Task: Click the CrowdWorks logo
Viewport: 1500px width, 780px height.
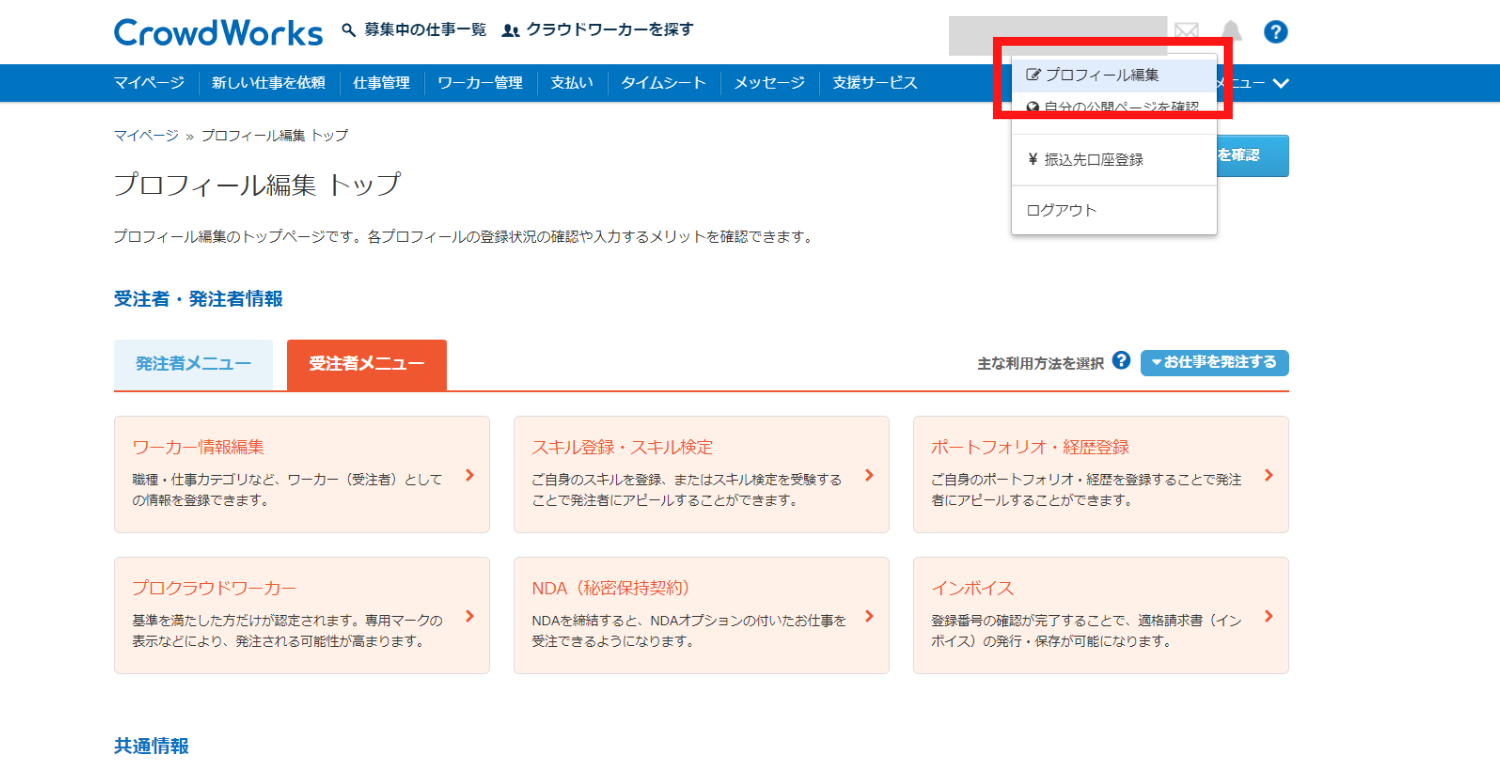Action: 218,32
